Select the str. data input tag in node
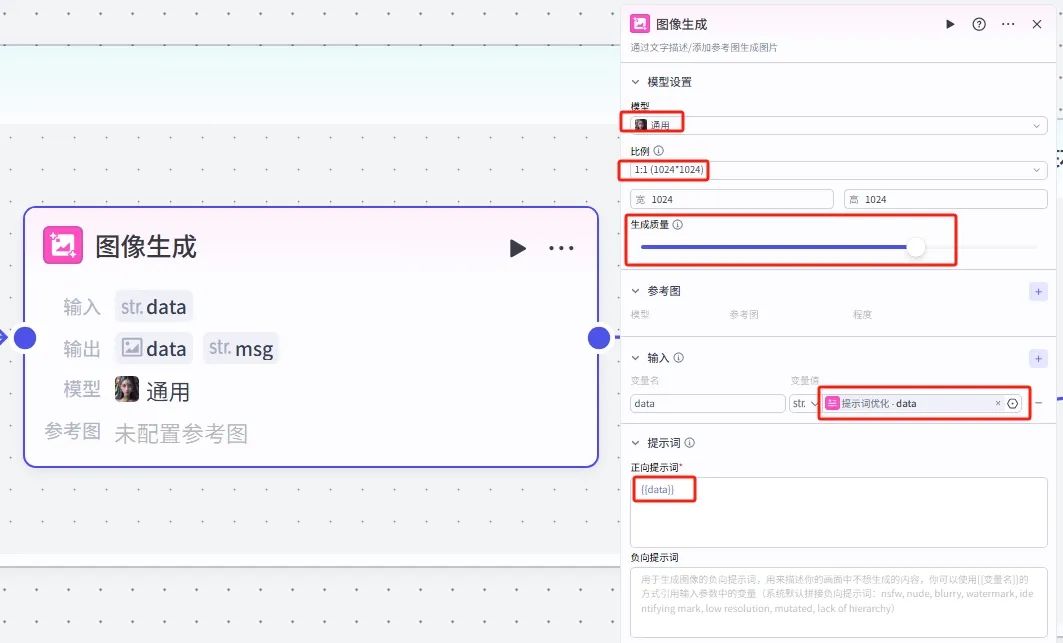Image resolution: width=1063 pixels, height=643 pixels. click(x=154, y=307)
